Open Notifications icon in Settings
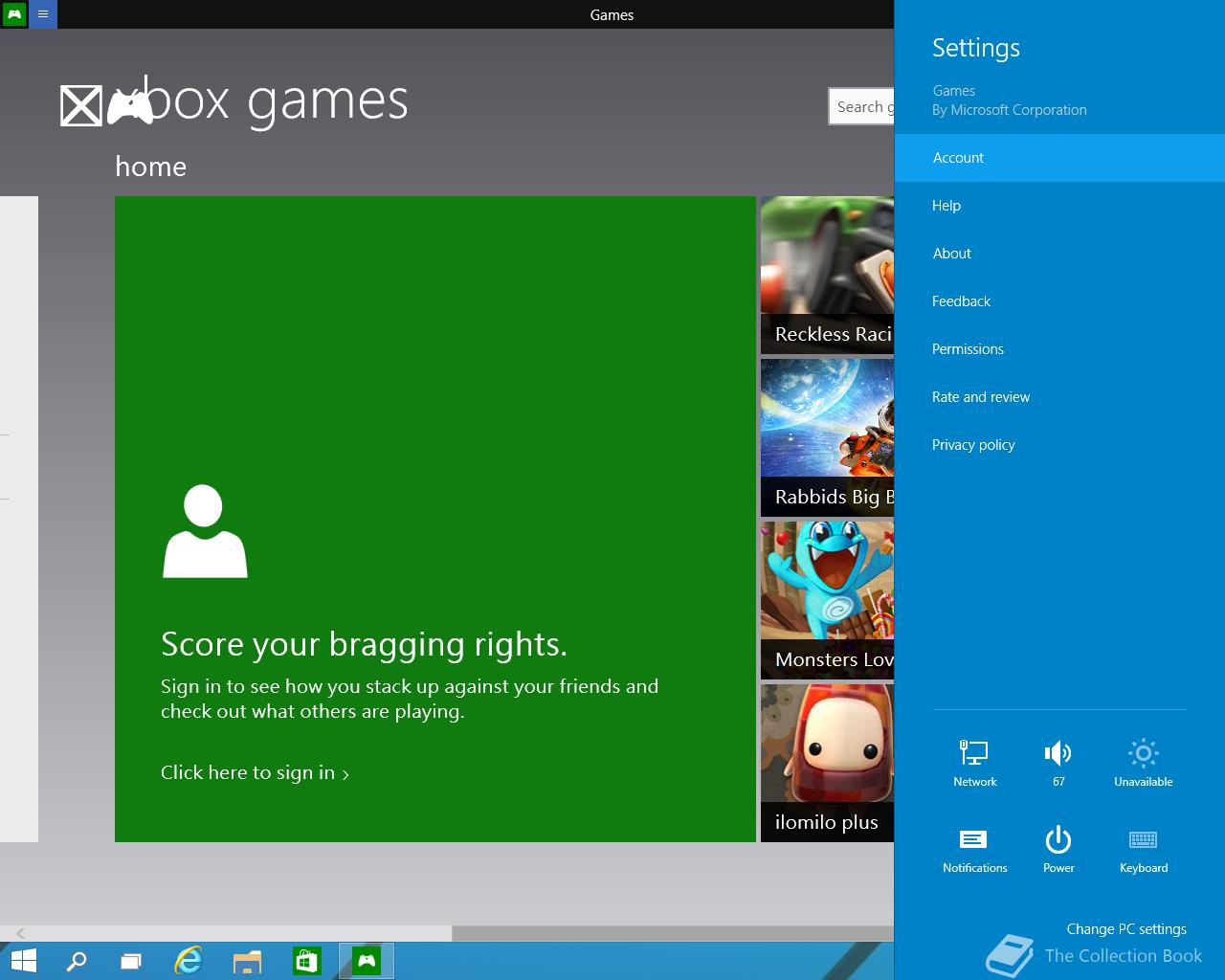1225x980 pixels. [974, 849]
